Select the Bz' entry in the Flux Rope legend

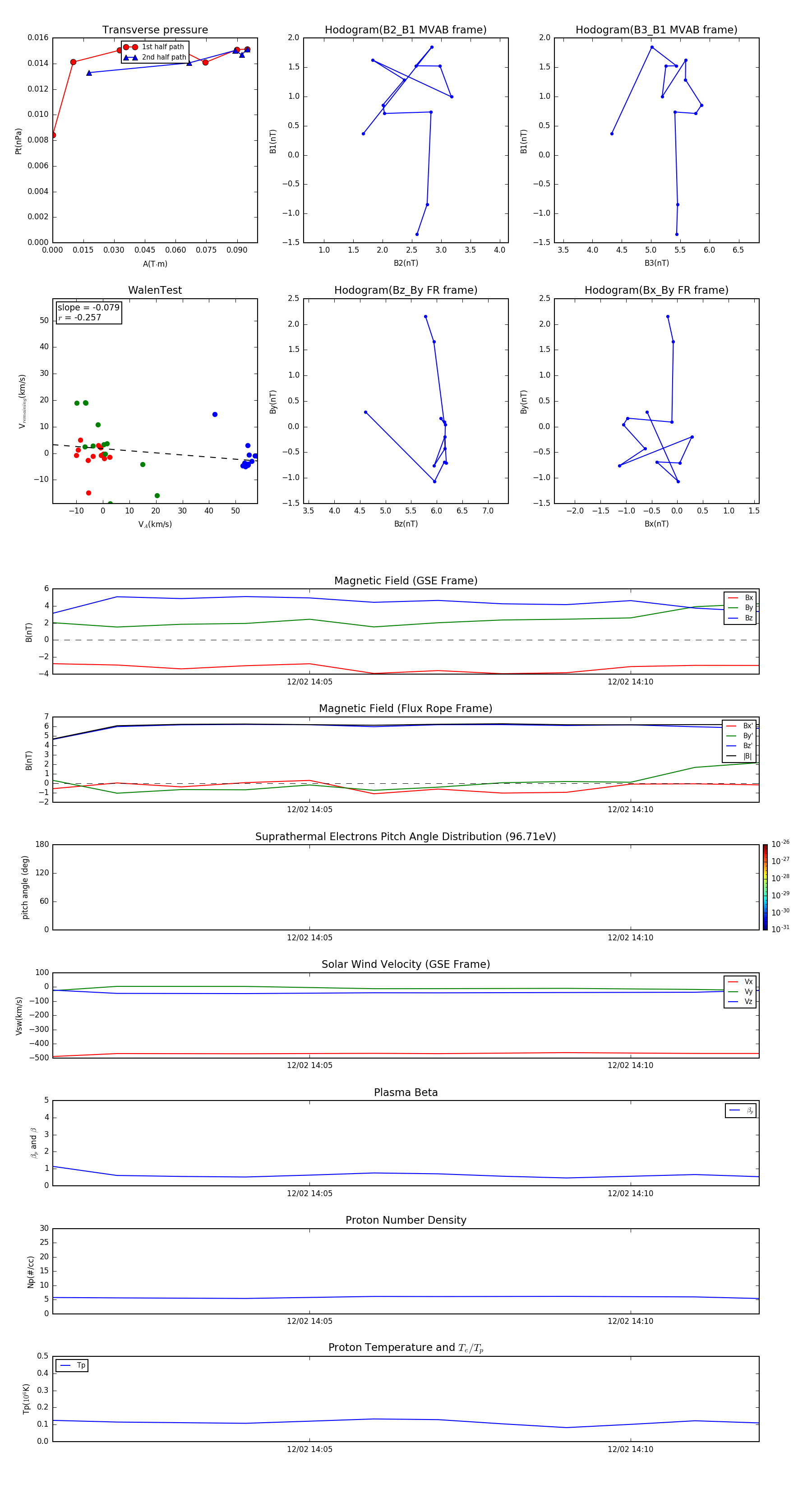pos(739,746)
